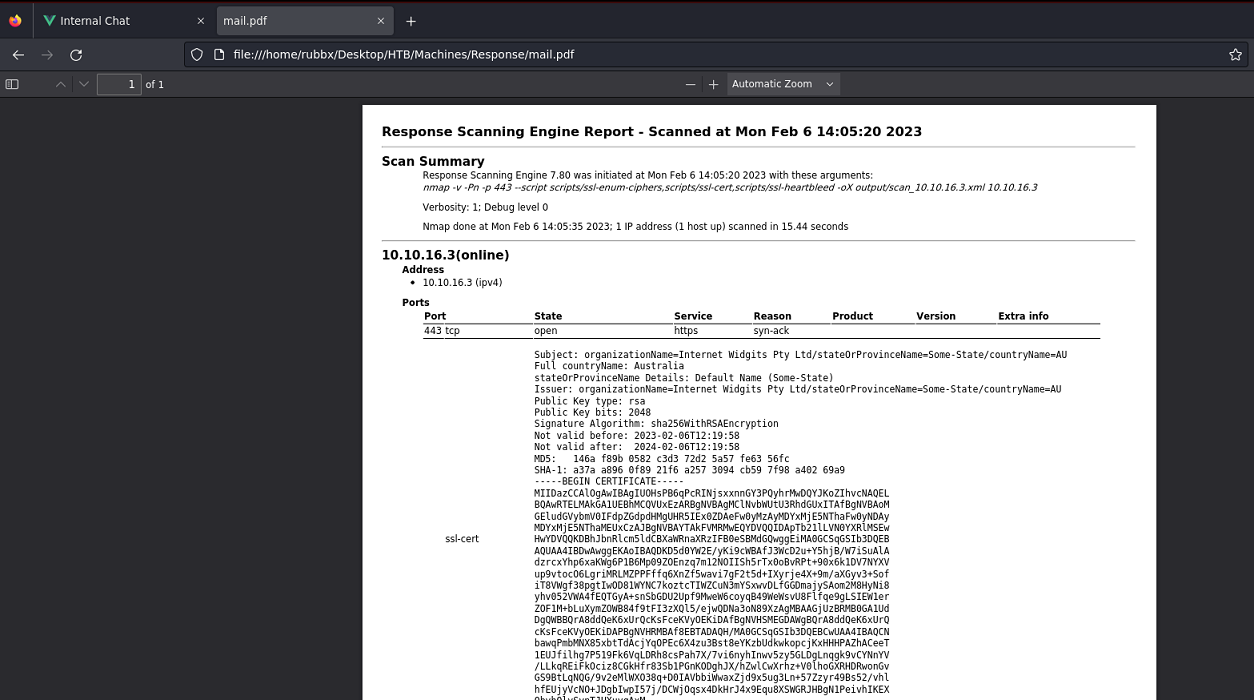
Task: Go back to the previous page
Action: click(18, 55)
